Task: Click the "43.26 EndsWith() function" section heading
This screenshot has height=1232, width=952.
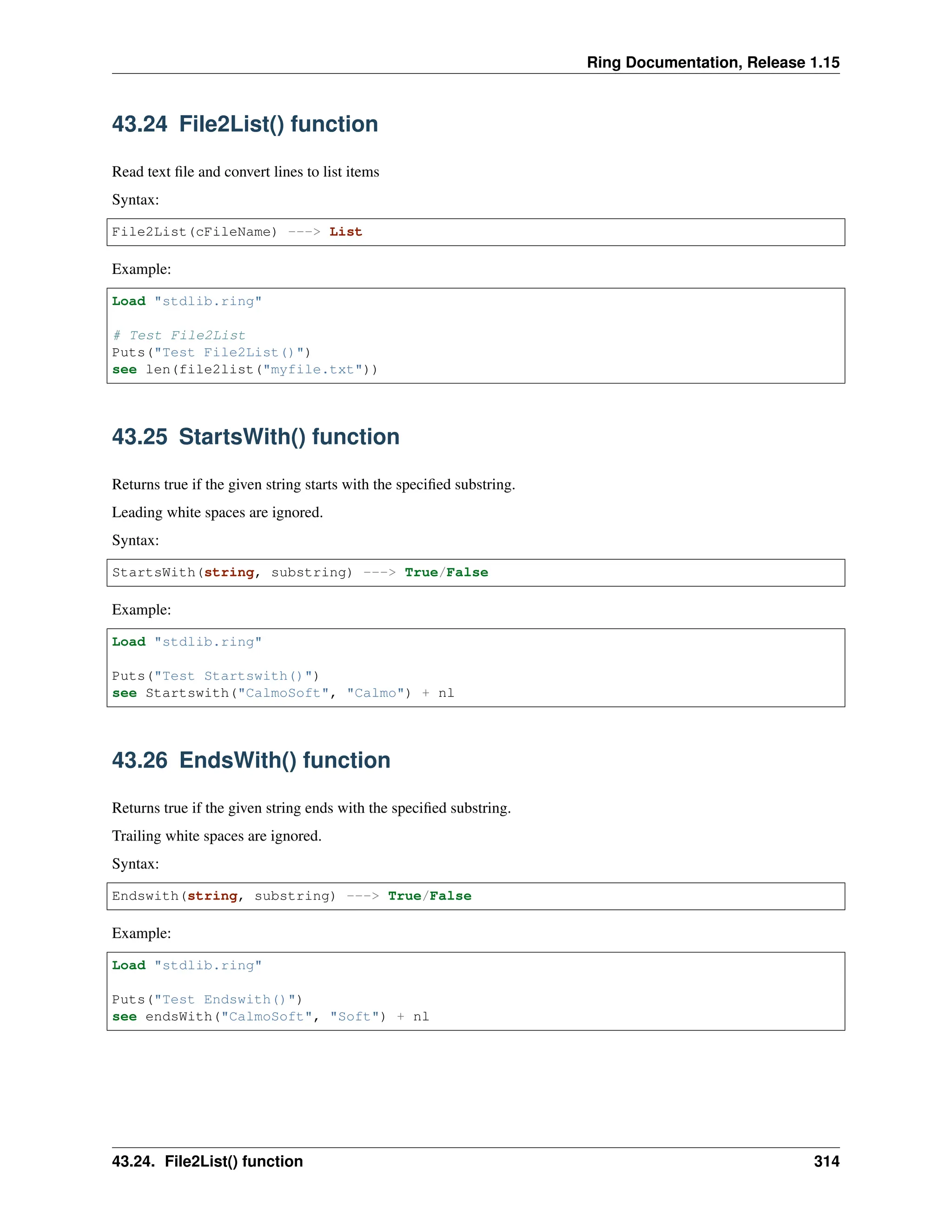Action: (251, 760)
